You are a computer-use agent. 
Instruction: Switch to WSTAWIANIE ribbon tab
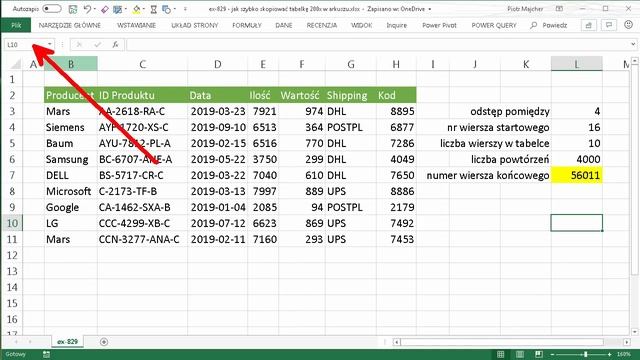[x=136, y=25]
